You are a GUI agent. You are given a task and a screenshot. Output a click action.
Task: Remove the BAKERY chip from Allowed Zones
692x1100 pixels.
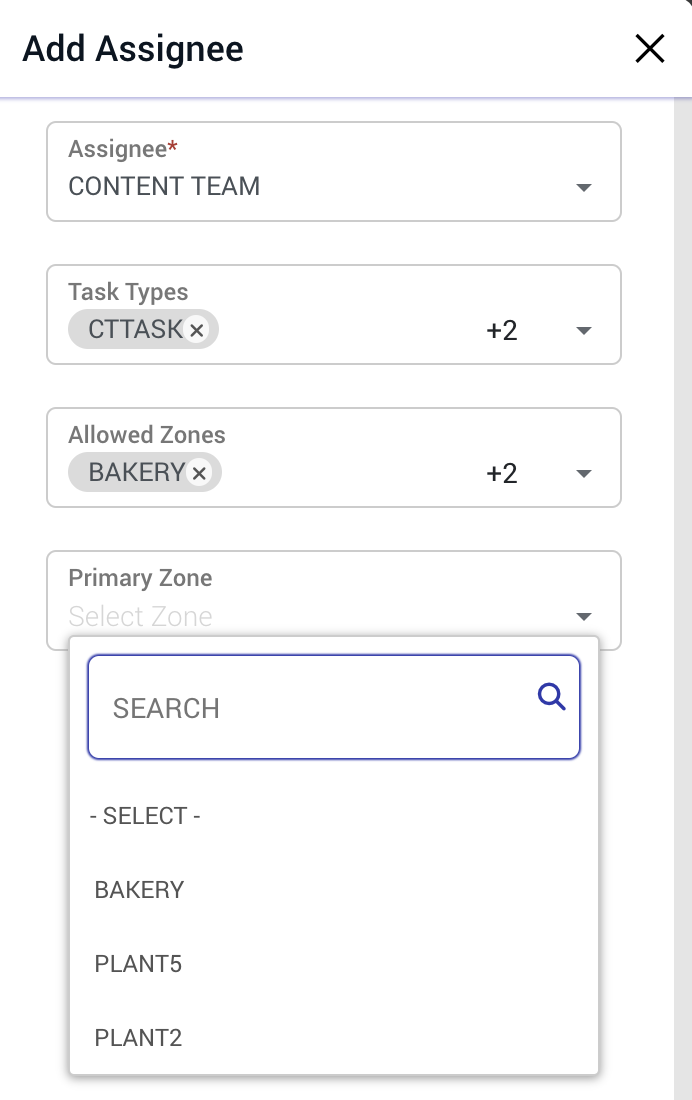tap(199, 473)
